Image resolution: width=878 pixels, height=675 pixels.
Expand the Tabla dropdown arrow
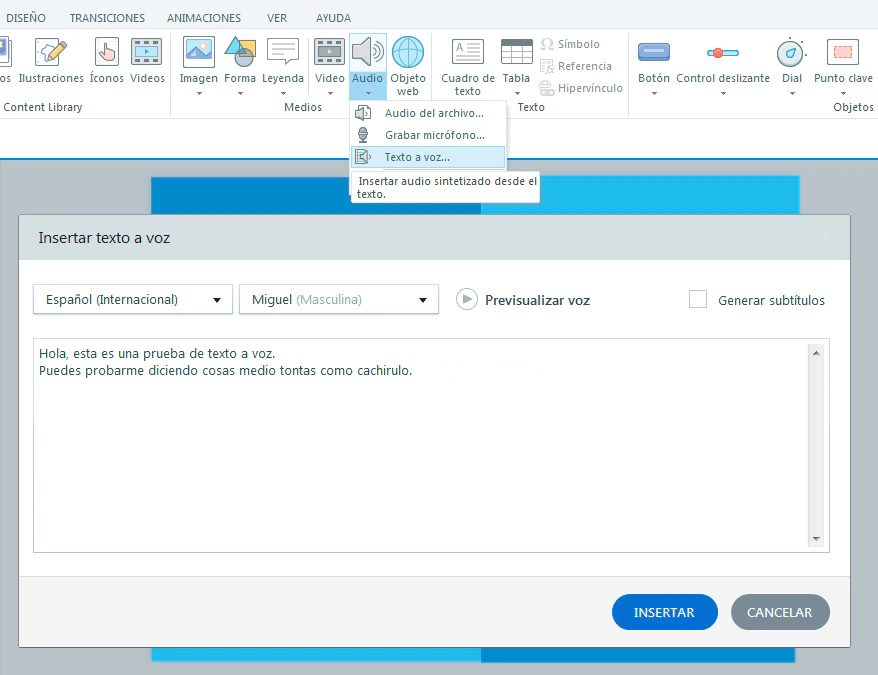[x=517, y=94]
